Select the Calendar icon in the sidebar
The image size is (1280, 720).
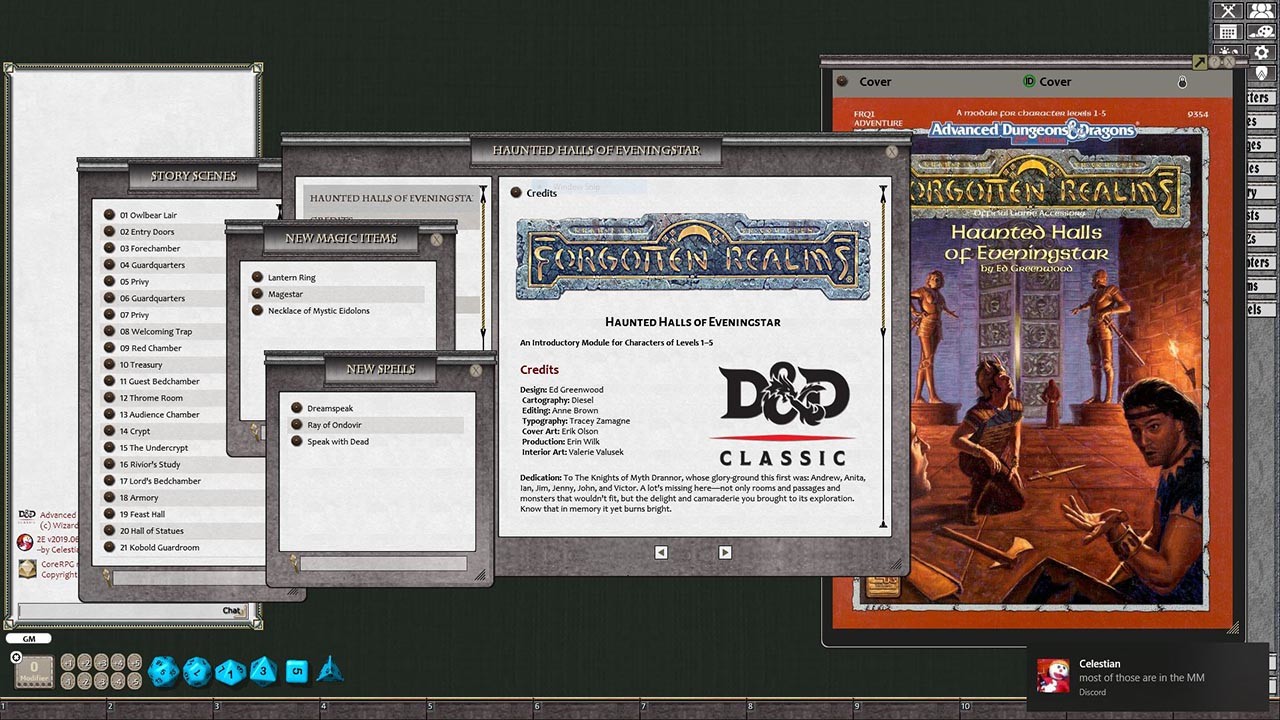click(x=1227, y=31)
